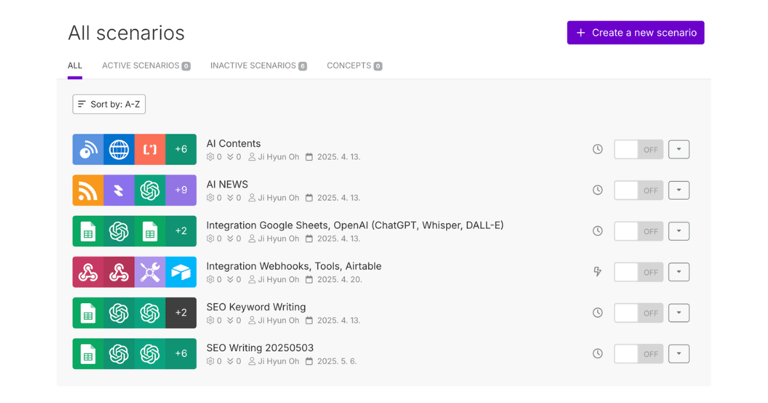Click the RSS icon in AI NEWS row

88,190
